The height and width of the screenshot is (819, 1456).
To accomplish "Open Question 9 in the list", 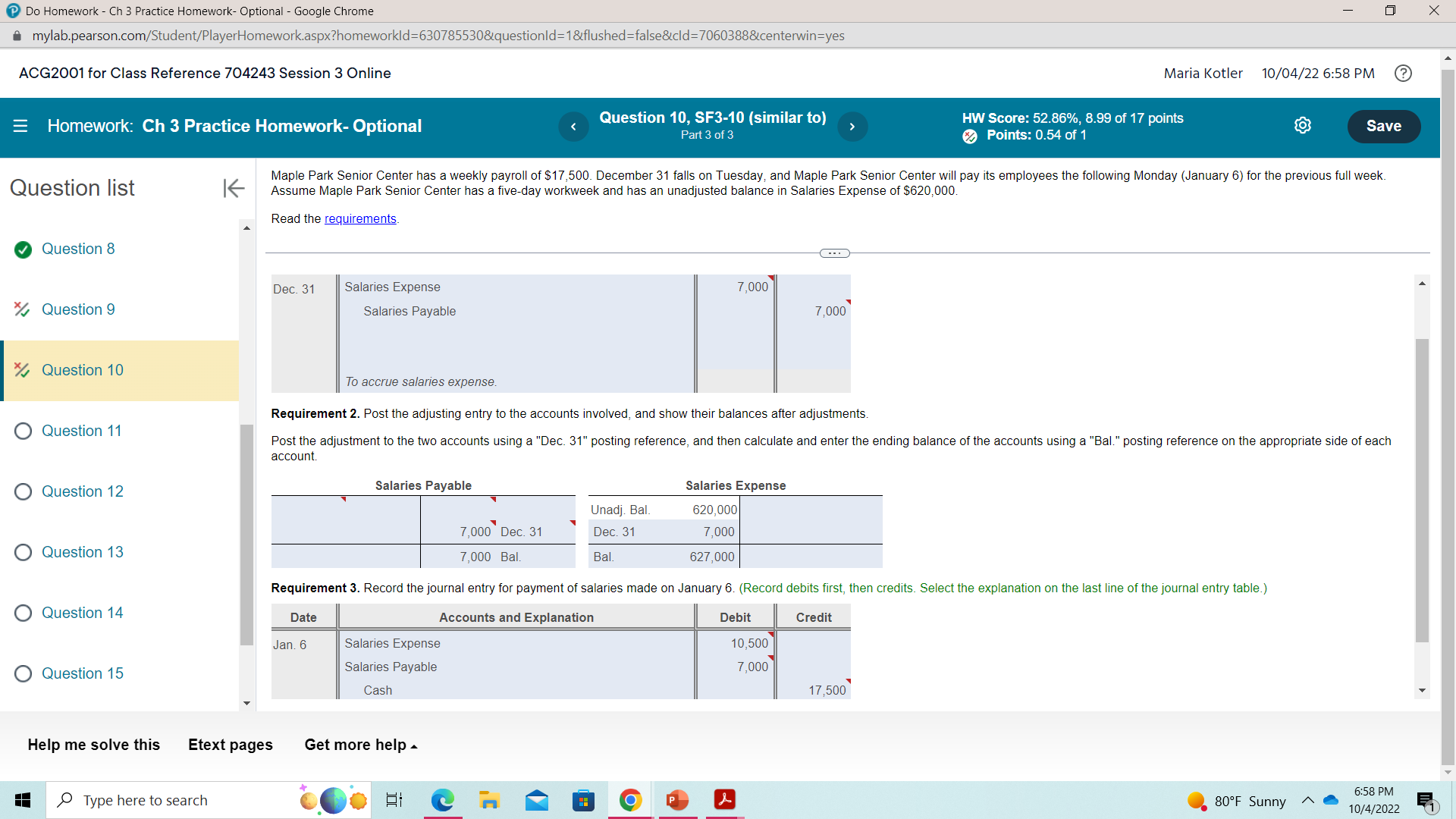I will coord(78,309).
